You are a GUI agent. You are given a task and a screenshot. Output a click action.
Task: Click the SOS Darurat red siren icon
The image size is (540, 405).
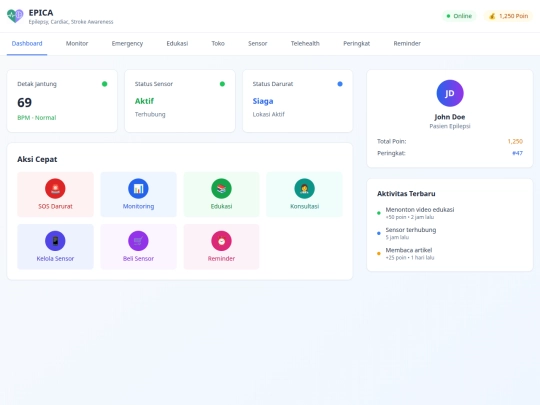(55, 188)
